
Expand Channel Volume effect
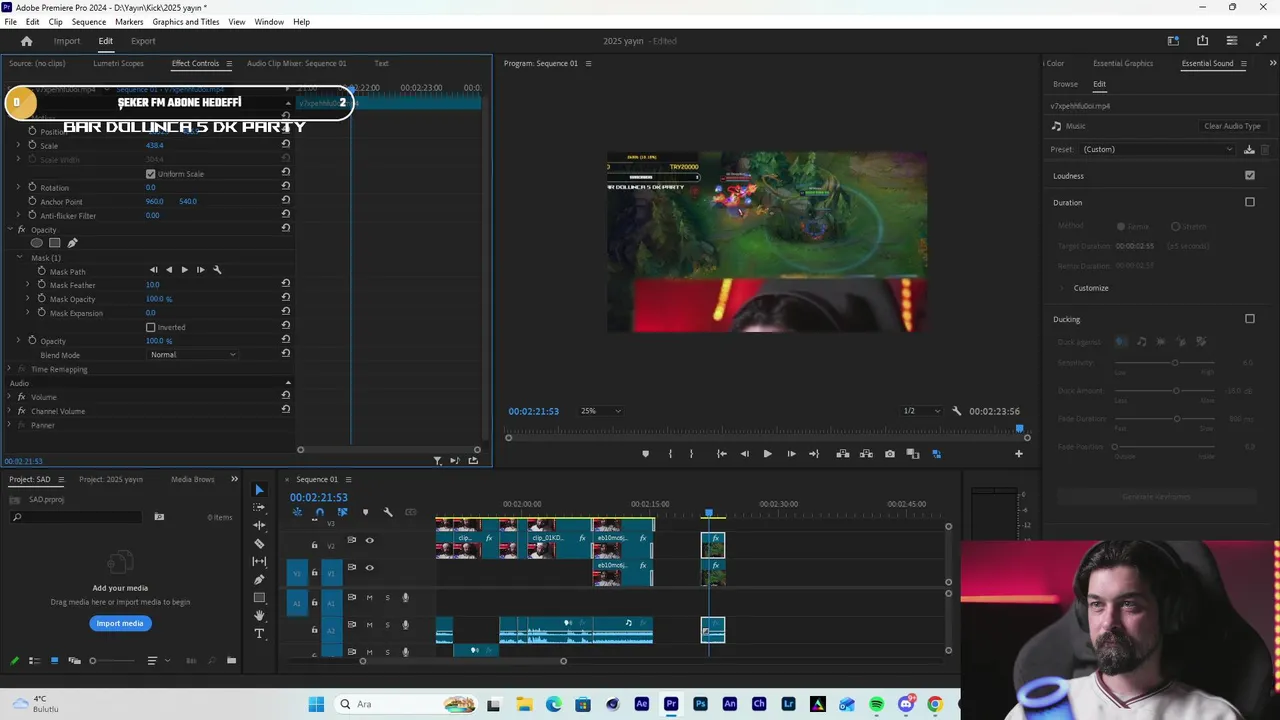[9, 411]
